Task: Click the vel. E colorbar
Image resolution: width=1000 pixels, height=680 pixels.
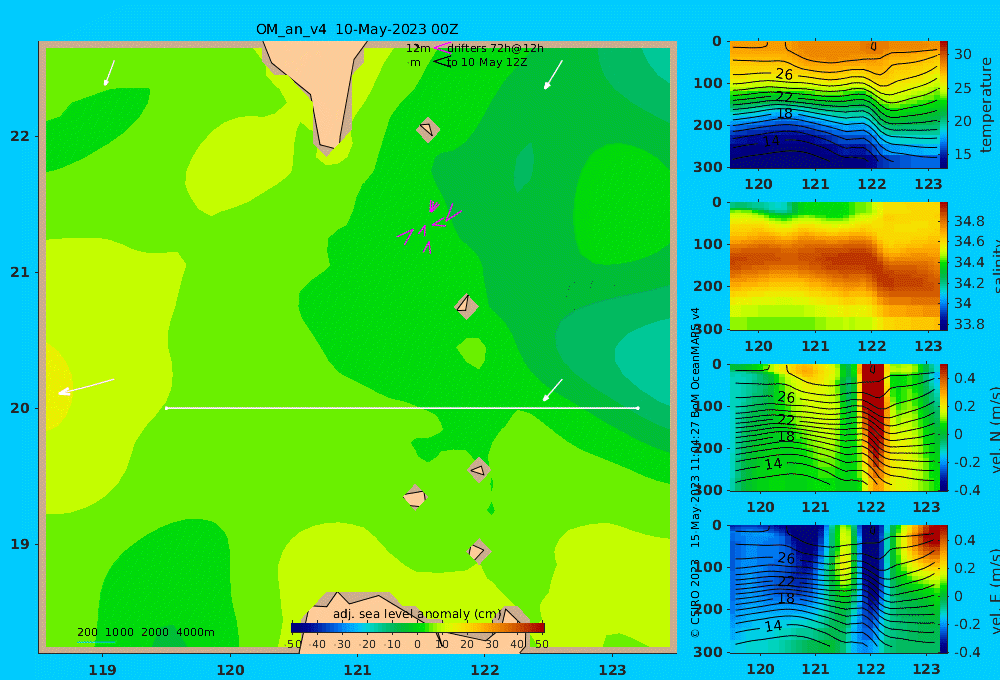Action: (943, 589)
